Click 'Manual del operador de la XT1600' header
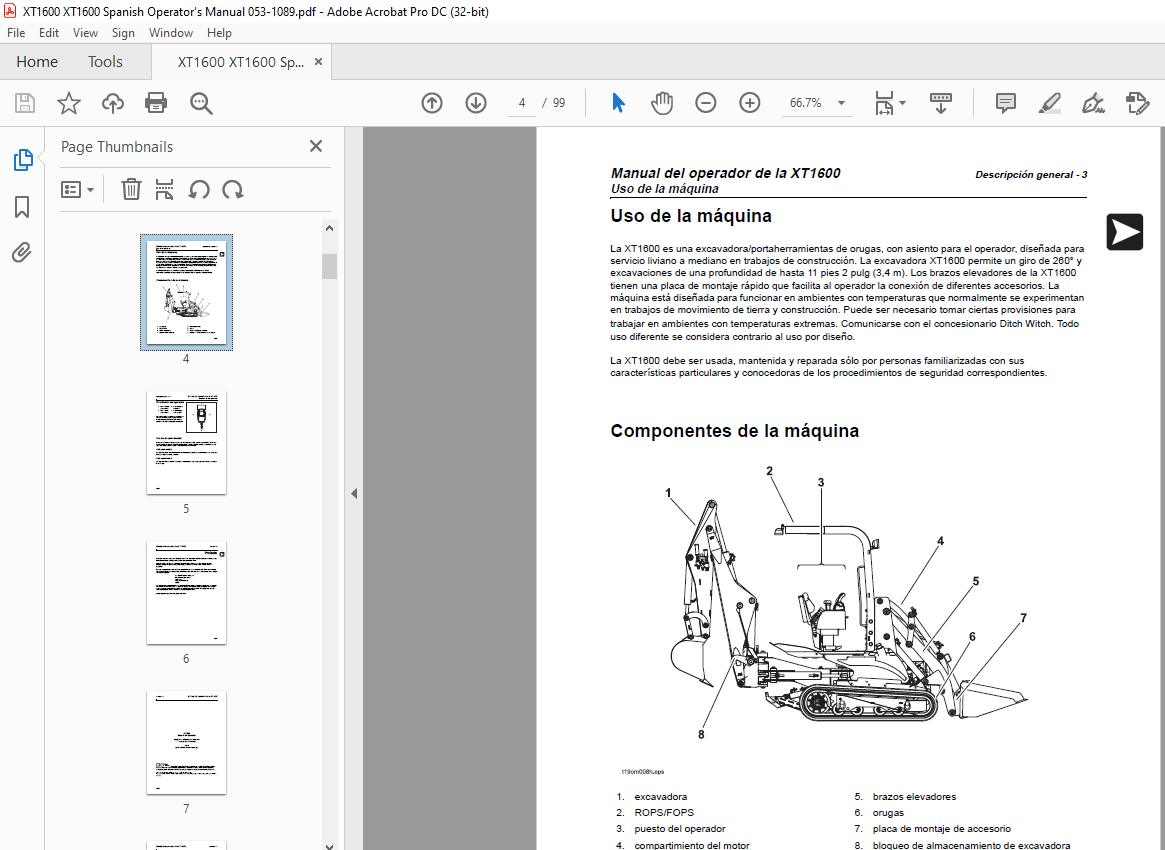The width and height of the screenshot is (1165, 850). click(x=725, y=173)
